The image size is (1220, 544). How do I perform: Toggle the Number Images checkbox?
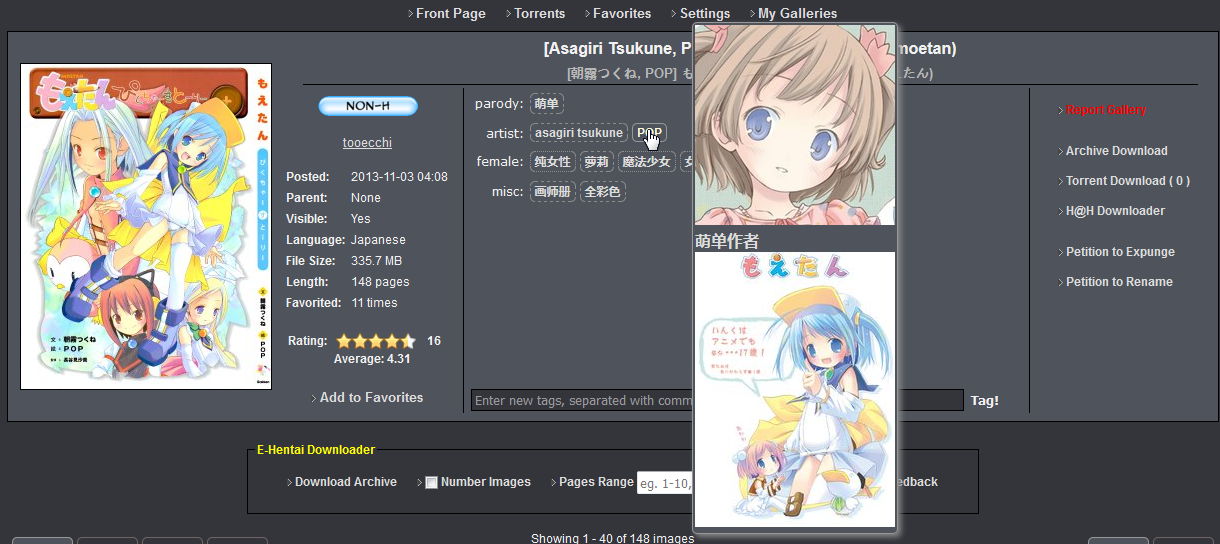click(432, 482)
